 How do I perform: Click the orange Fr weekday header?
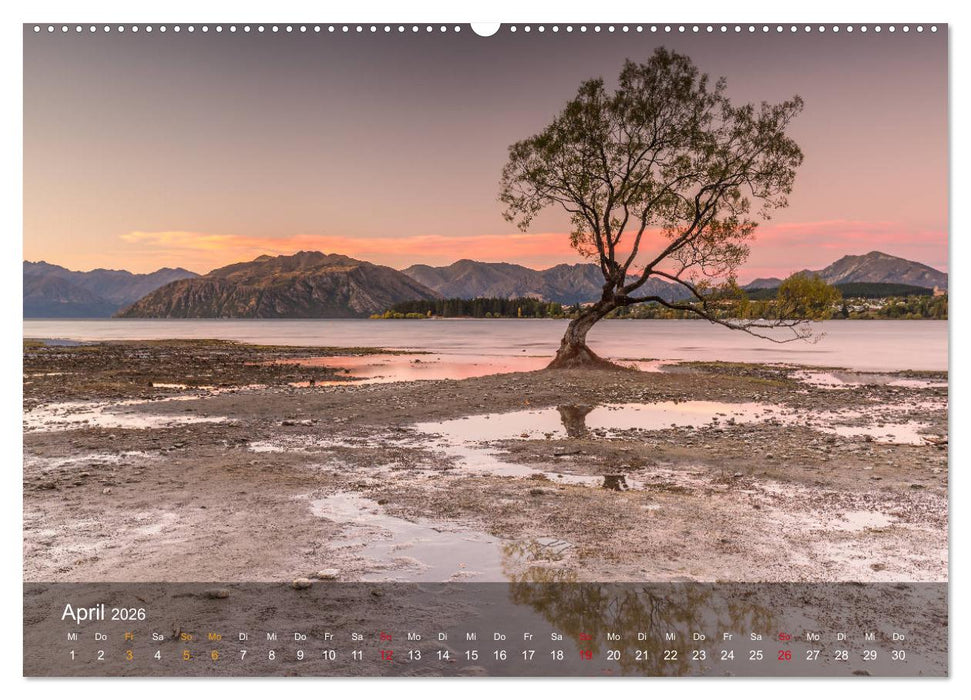pos(127,637)
